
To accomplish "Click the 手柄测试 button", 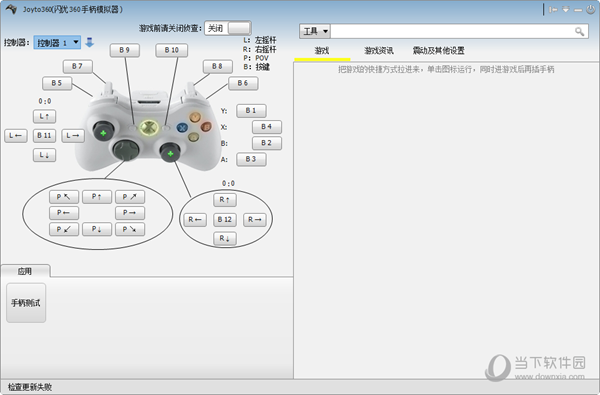I will click(x=26, y=303).
